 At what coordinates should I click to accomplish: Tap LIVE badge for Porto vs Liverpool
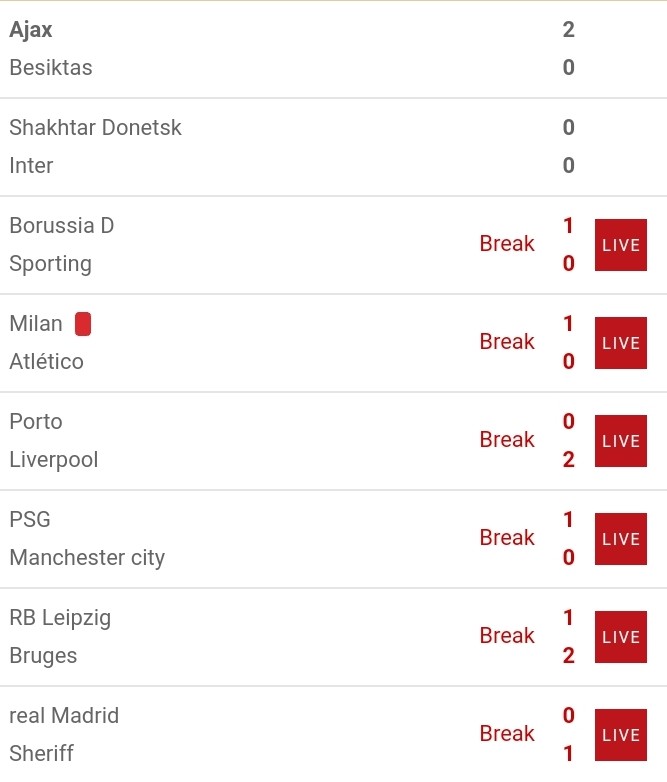[x=621, y=441]
